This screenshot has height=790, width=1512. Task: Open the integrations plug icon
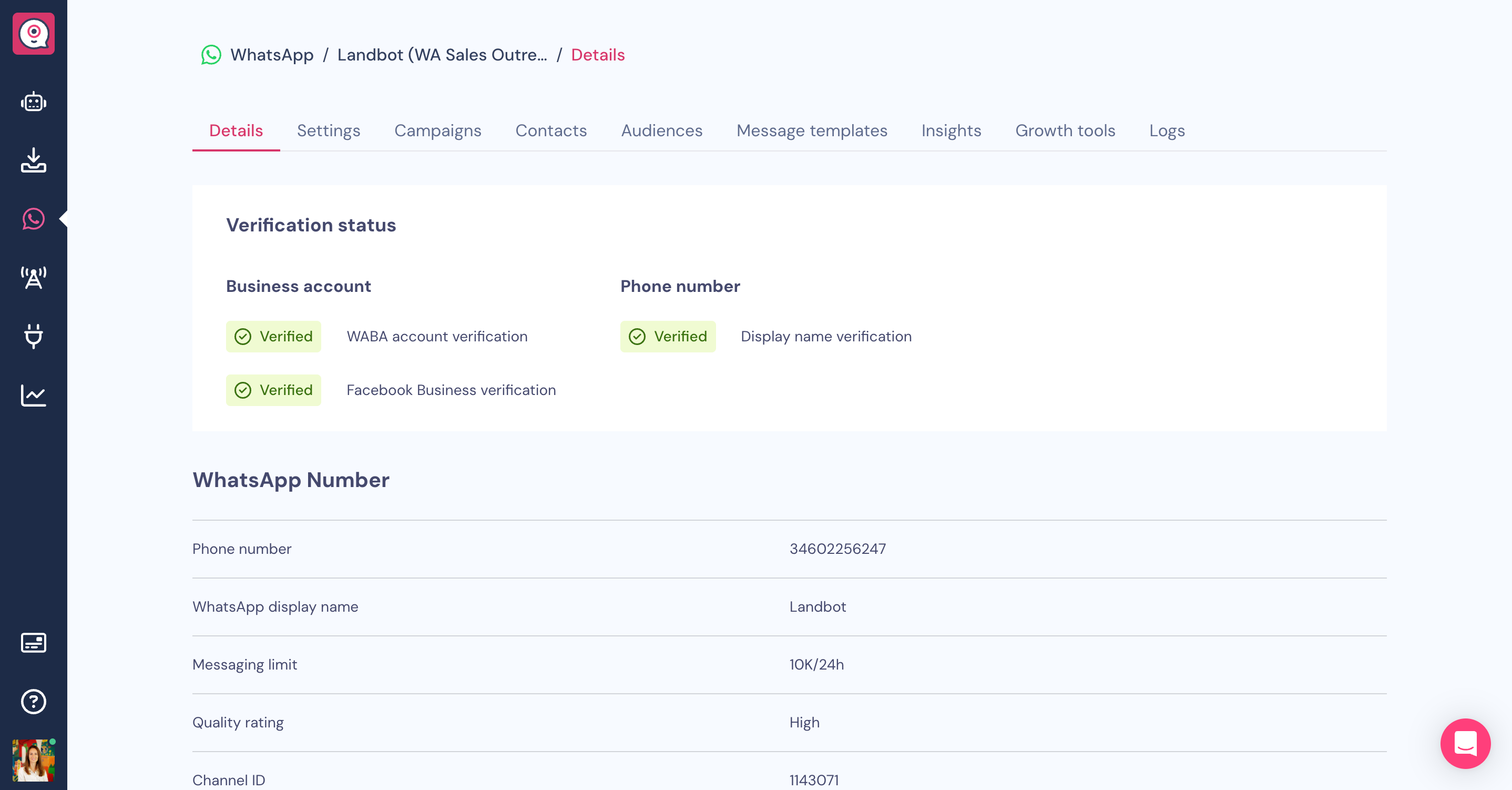point(34,336)
